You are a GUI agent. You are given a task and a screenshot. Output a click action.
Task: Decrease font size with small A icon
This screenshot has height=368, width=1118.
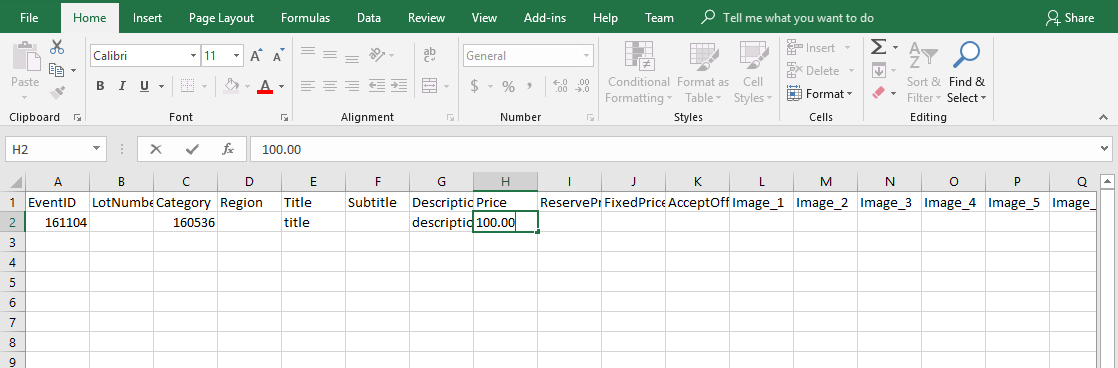click(x=279, y=56)
